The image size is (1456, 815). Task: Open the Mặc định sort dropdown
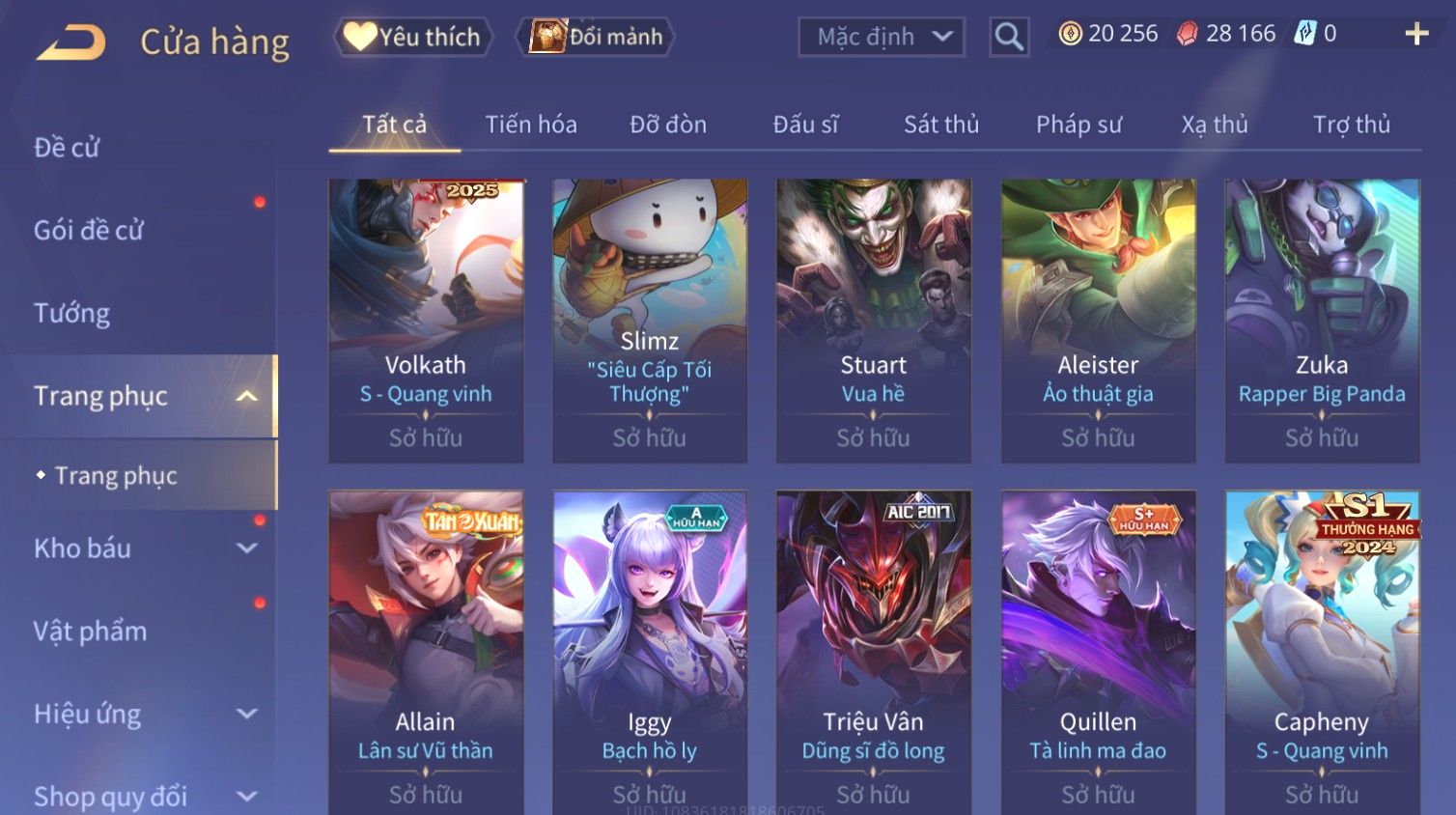coord(882,37)
